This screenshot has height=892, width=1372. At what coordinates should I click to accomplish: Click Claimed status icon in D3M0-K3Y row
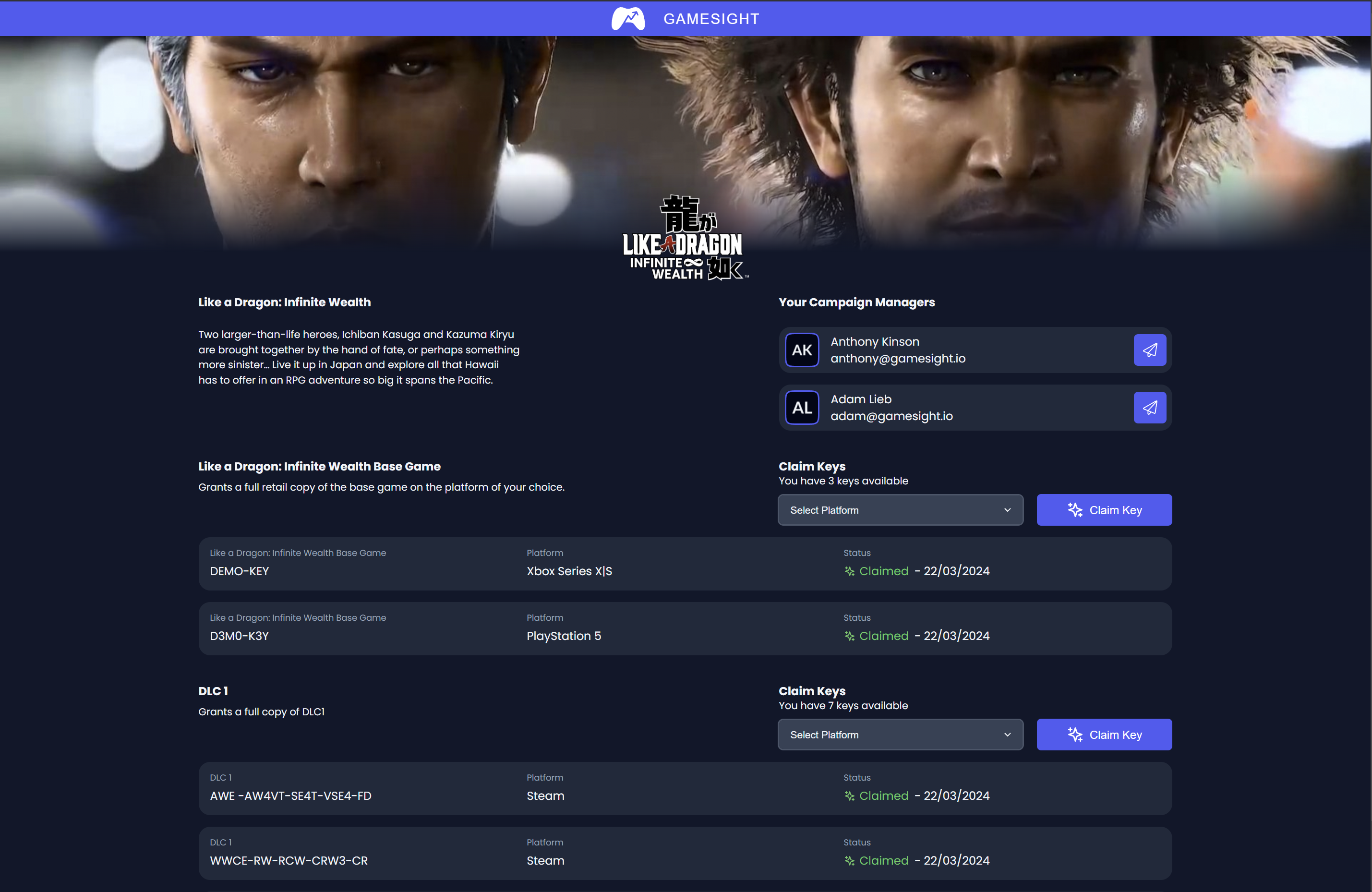[x=849, y=636]
